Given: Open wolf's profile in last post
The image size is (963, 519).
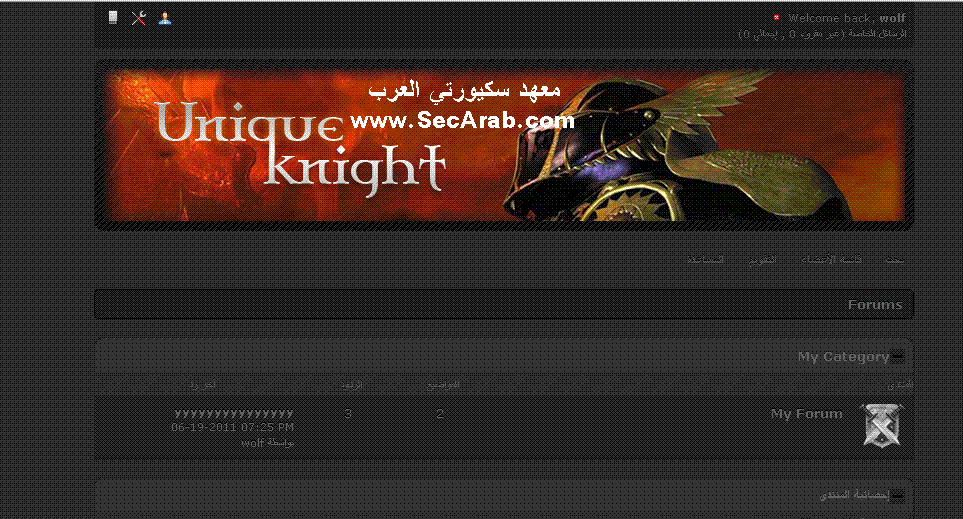Looking at the screenshot, I should [x=252, y=443].
